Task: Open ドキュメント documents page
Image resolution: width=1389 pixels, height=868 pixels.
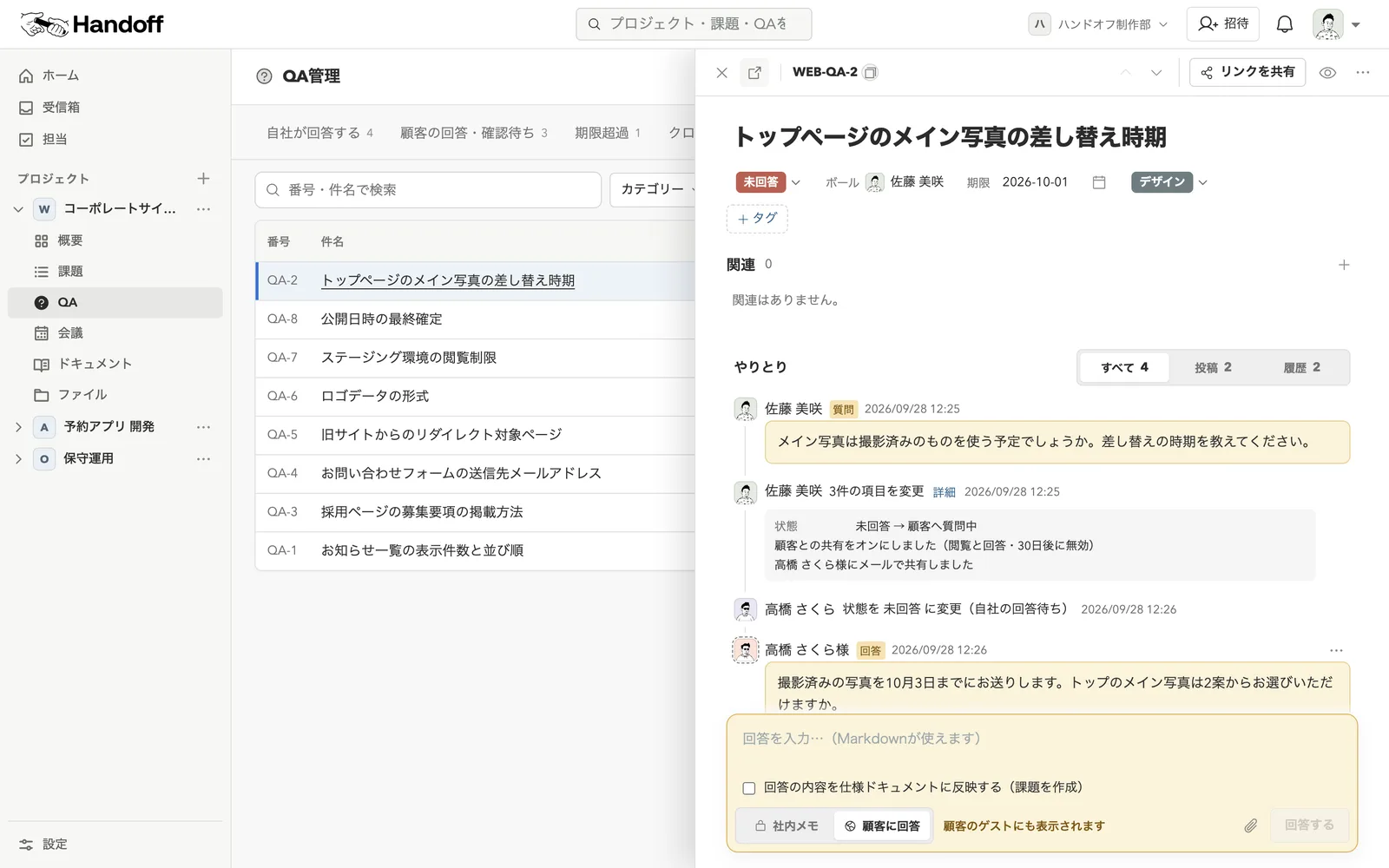Action: (115, 365)
